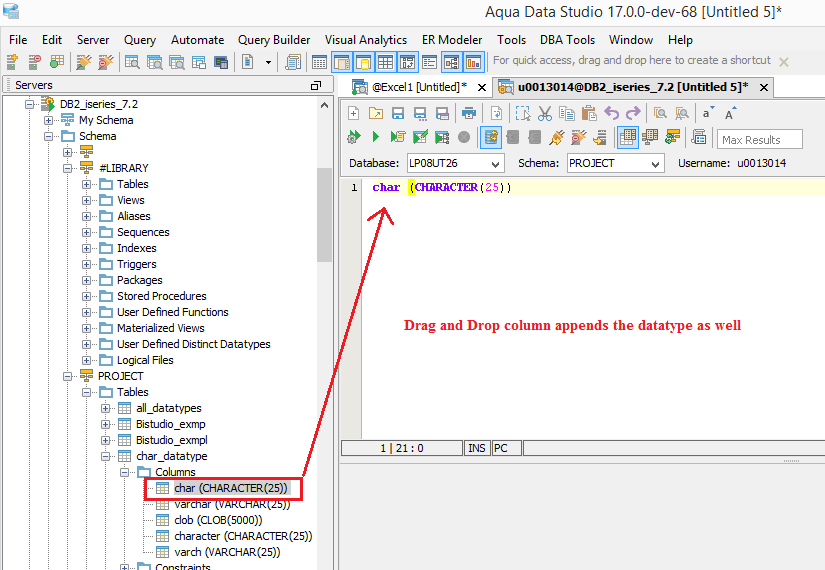Select the Logical Files folder
825x570 pixels.
[x=145, y=361]
